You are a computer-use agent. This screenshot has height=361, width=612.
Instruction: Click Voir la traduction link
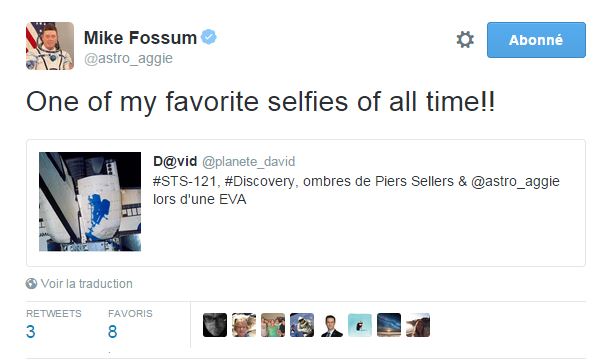pyautogui.click(x=87, y=284)
